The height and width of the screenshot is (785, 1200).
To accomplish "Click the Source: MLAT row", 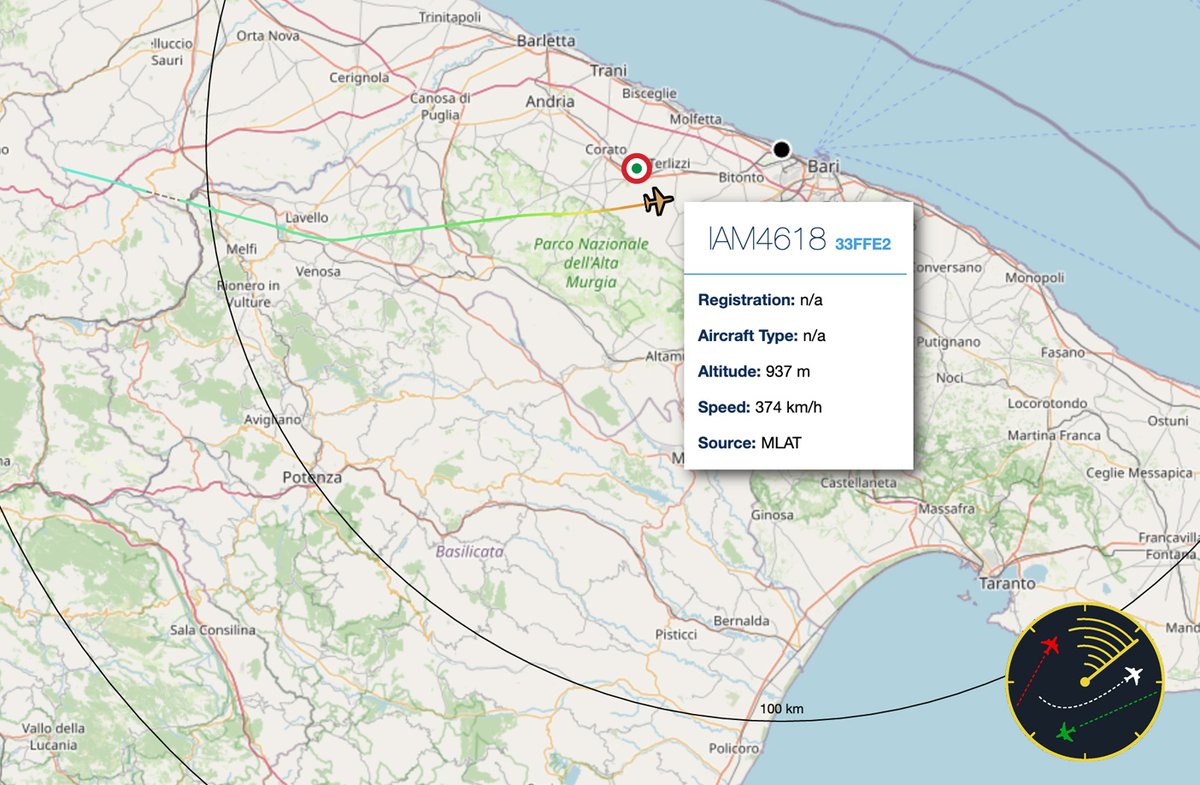I will pos(751,442).
